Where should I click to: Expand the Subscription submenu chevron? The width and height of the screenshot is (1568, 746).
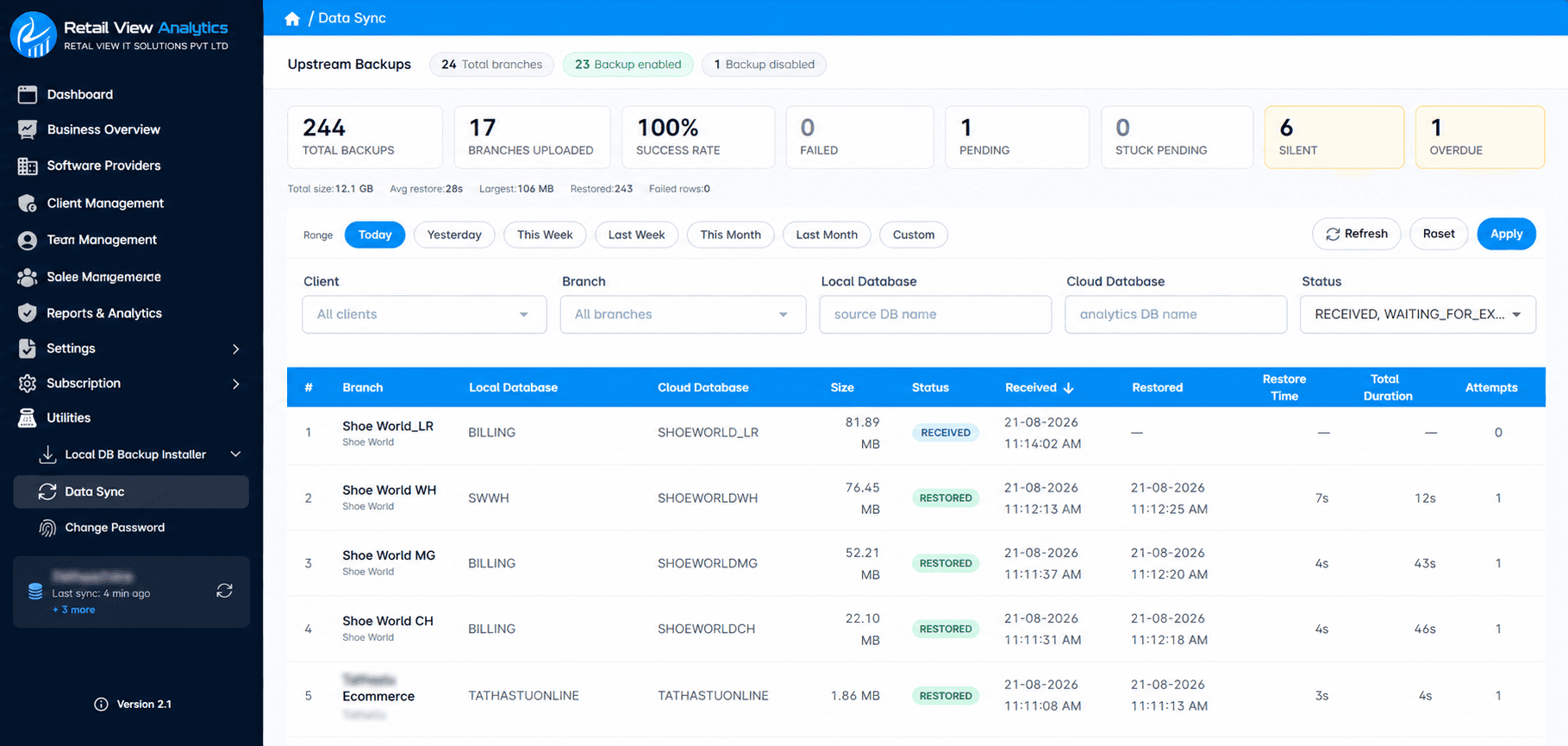point(236,384)
